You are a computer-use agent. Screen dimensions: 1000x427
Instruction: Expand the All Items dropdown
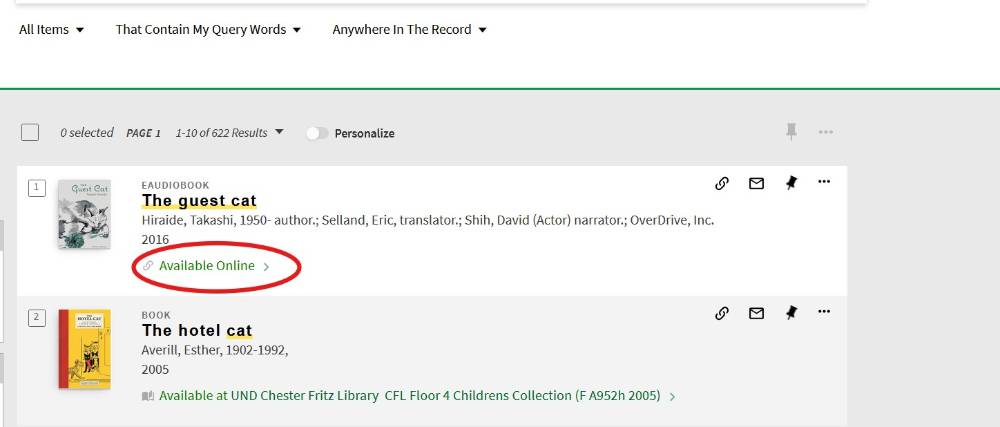(52, 30)
